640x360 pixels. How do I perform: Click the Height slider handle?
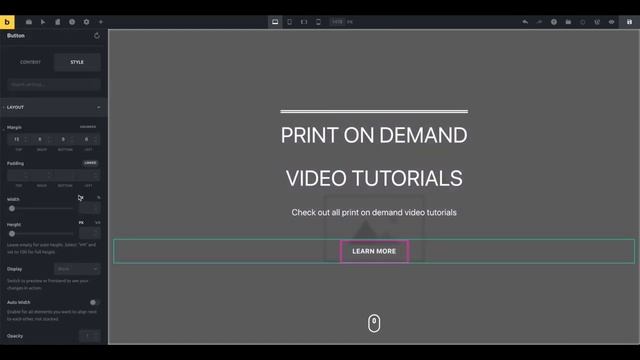pyautogui.click(x=12, y=234)
